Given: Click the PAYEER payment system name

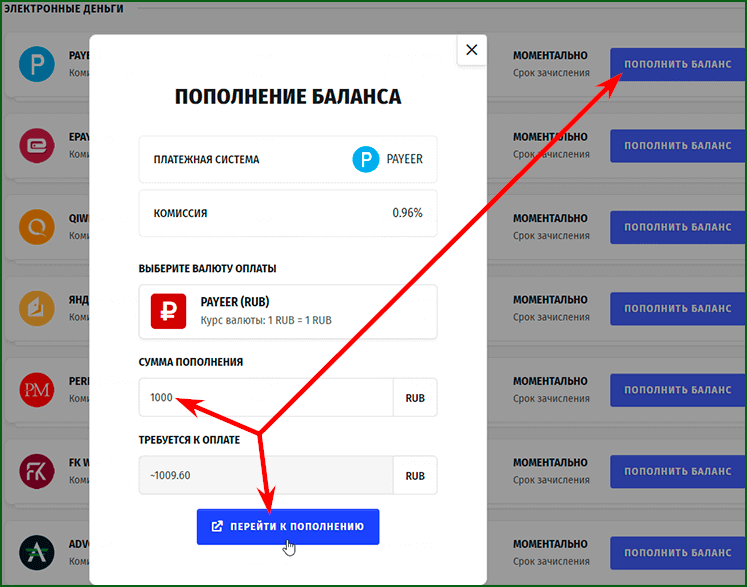Looking at the screenshot, I should (404, 159).
